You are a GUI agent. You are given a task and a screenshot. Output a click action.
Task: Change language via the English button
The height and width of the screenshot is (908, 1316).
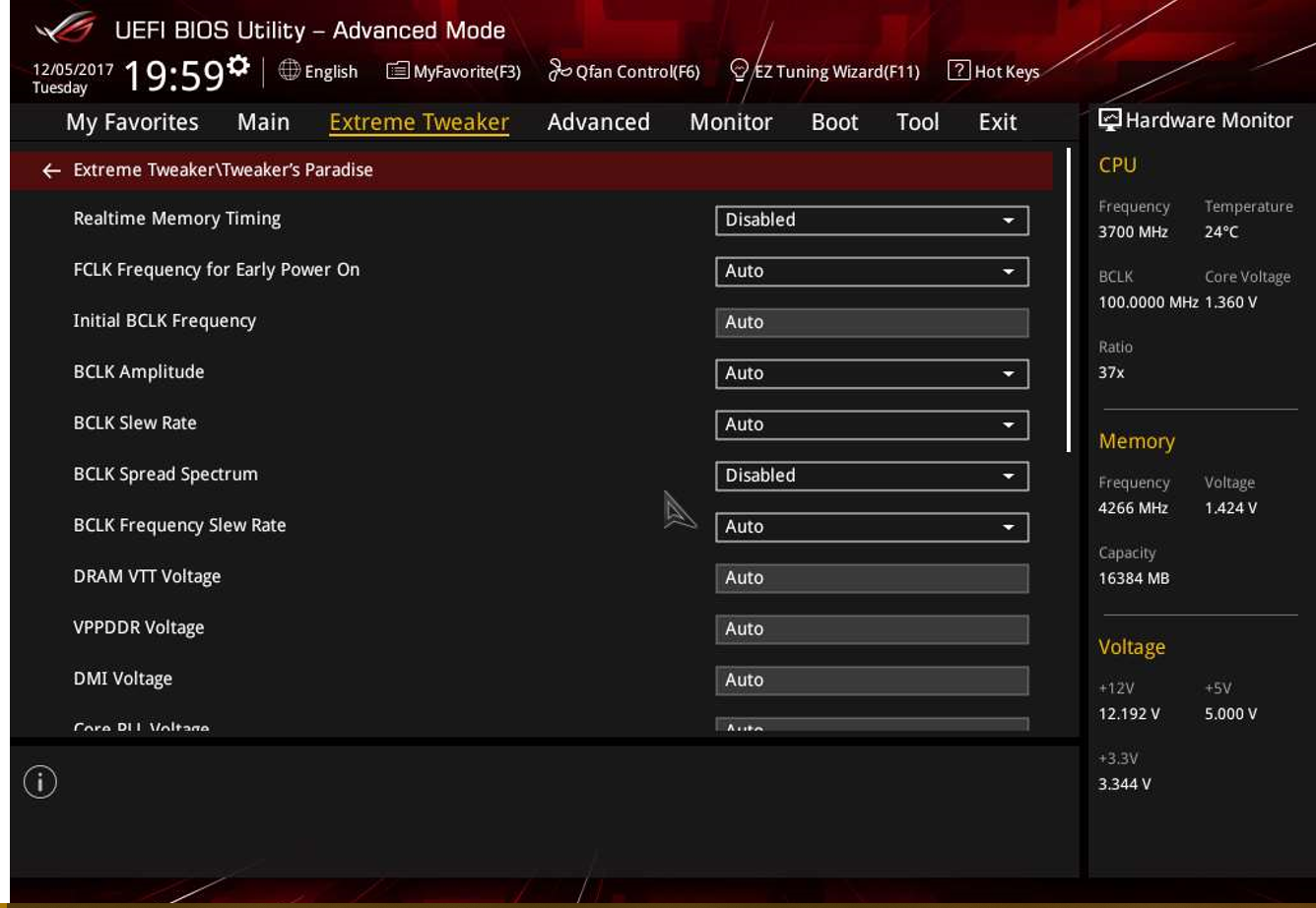click(318, 71)
